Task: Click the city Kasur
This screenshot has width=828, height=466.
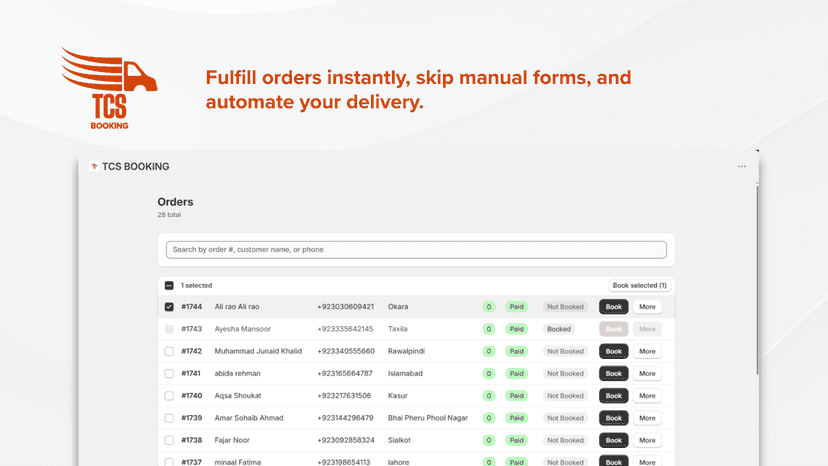Action: coord(398,396)
